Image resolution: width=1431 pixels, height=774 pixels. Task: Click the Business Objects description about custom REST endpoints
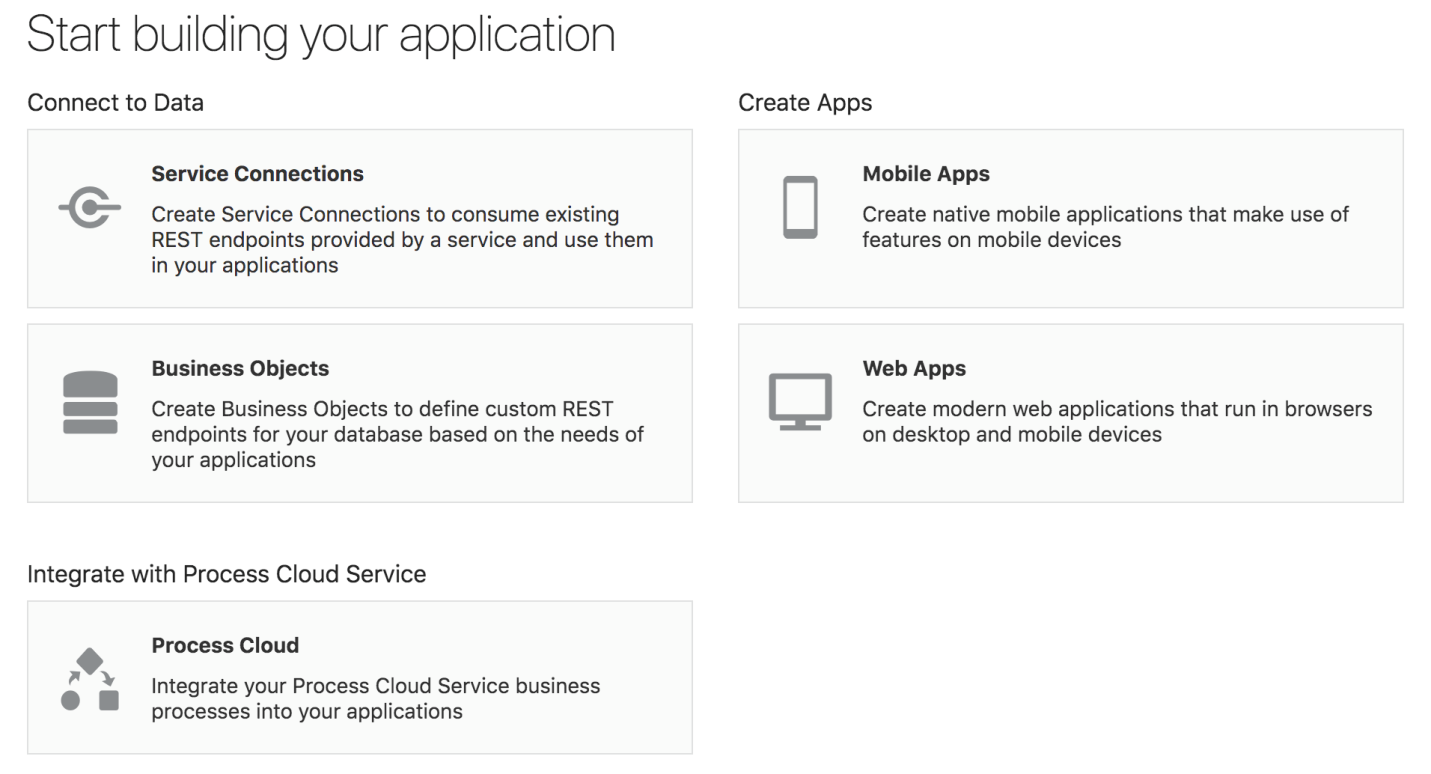(x=397, y=435)
